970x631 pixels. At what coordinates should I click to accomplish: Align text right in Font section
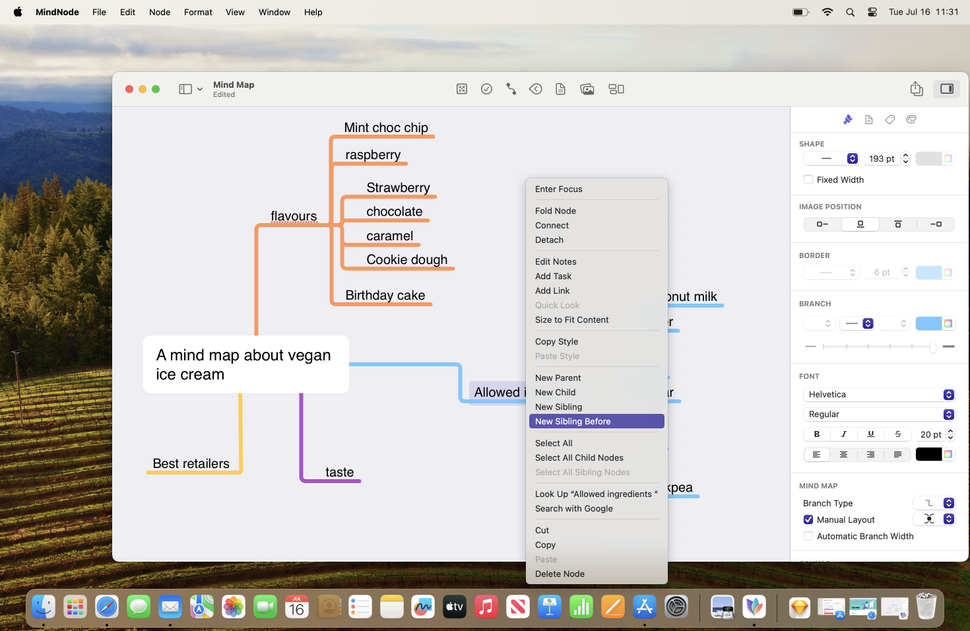[870, 455]
